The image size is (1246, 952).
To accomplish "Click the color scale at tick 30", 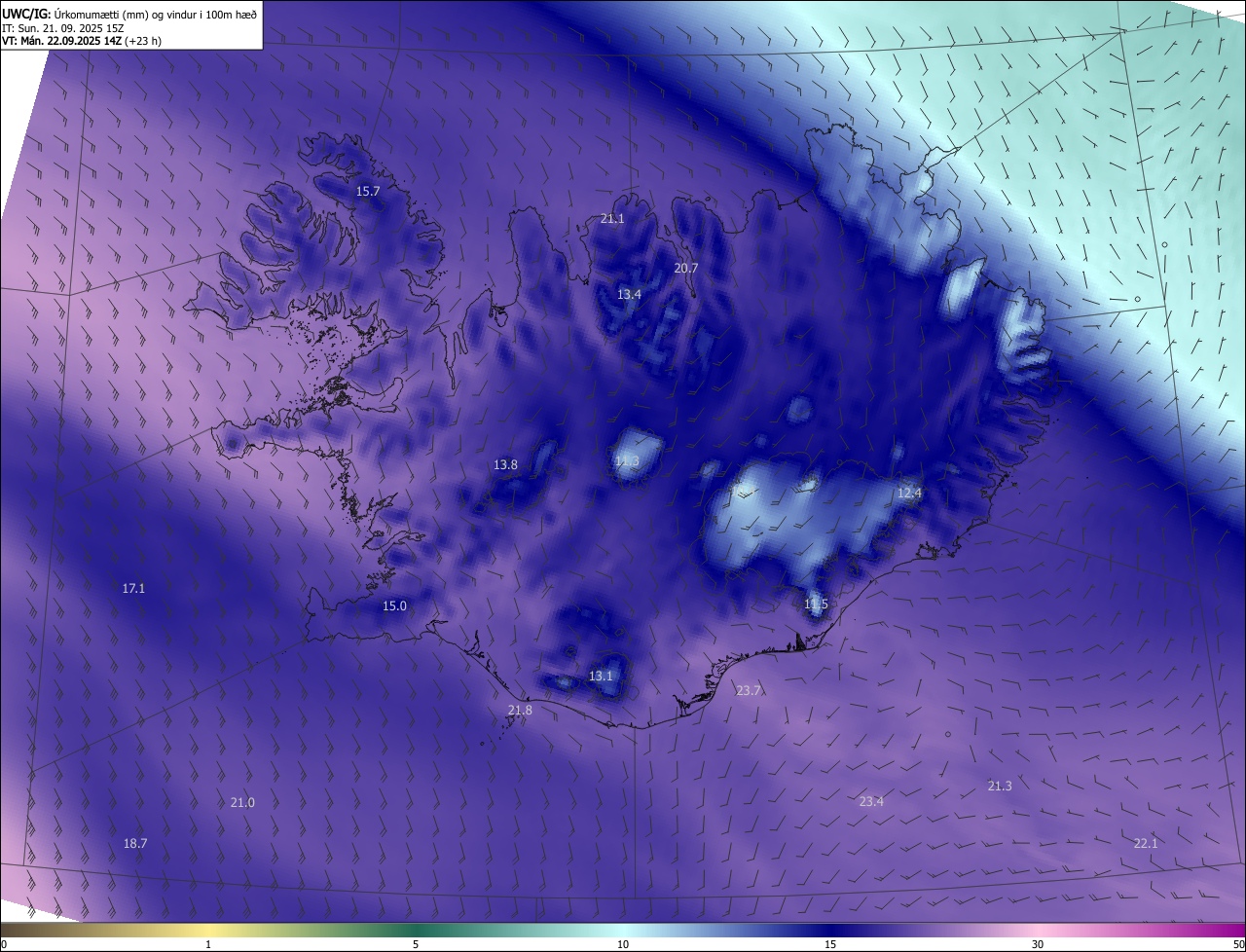I will point(1038,931).
